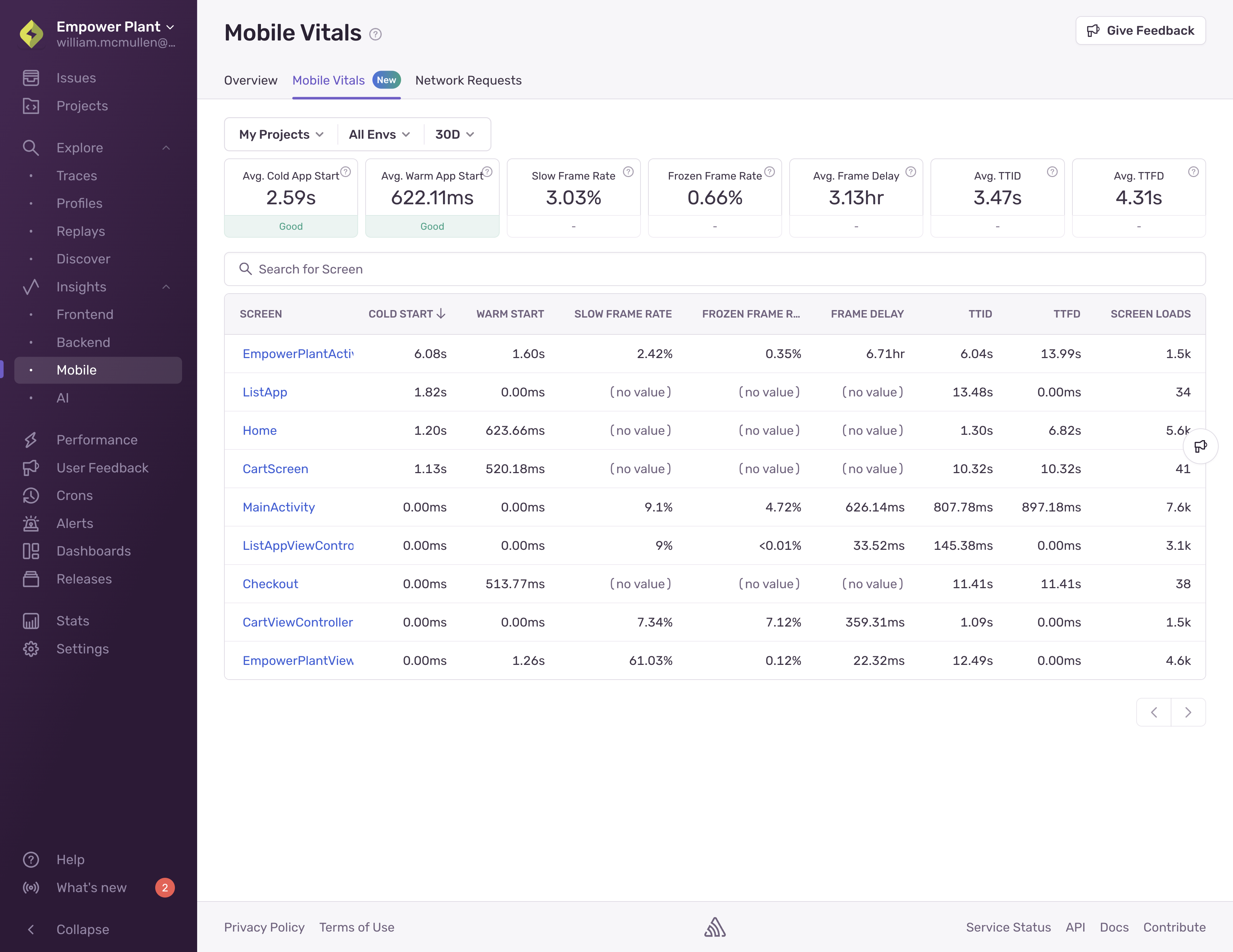
Task: Click the Empower Plant organization logo
Action: pos(32,34)
